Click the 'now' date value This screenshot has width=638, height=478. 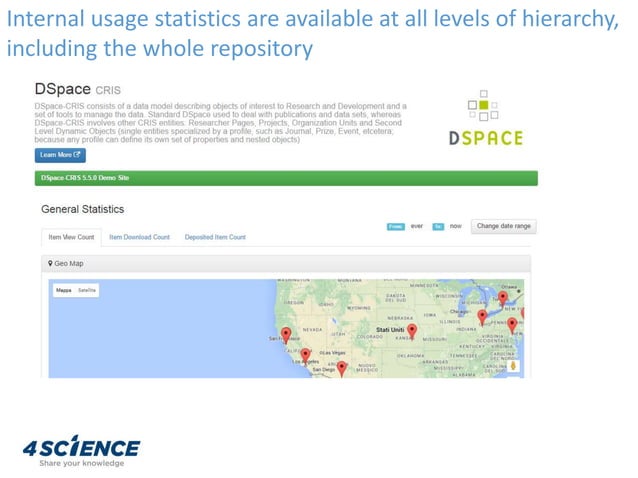point(455,226)
